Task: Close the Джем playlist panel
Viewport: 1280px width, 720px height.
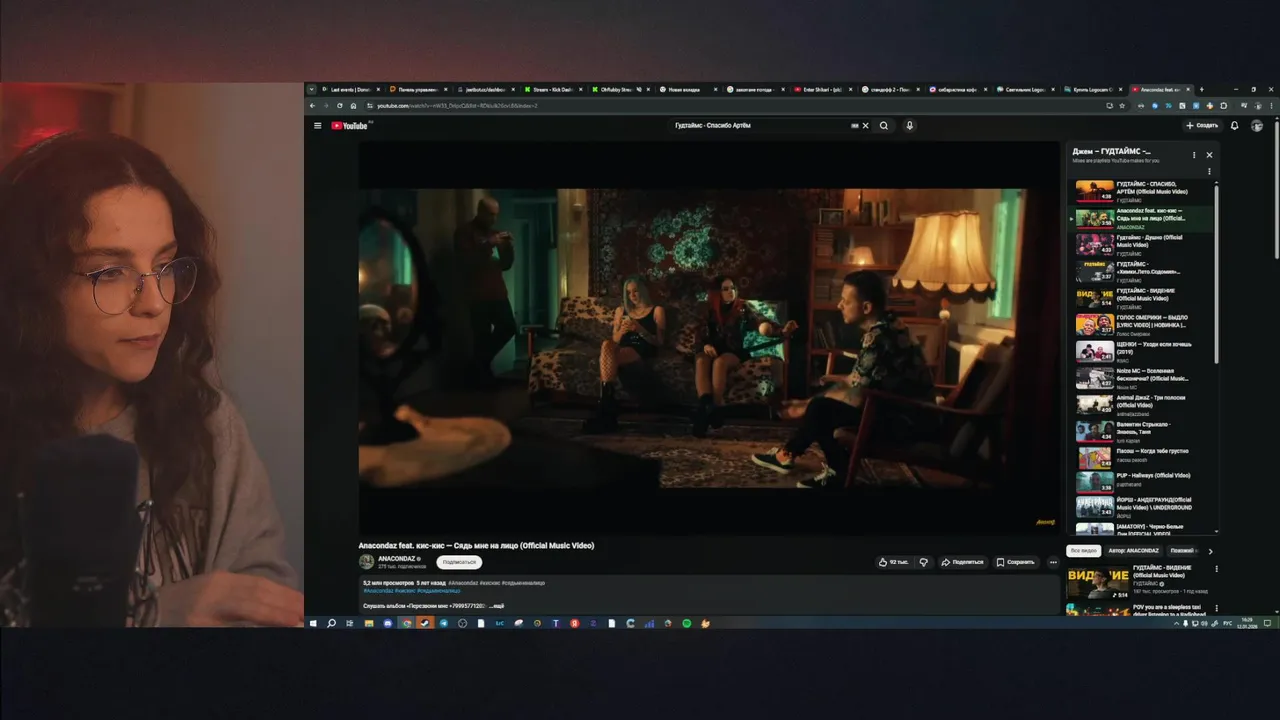Action: pos(1209,155)
